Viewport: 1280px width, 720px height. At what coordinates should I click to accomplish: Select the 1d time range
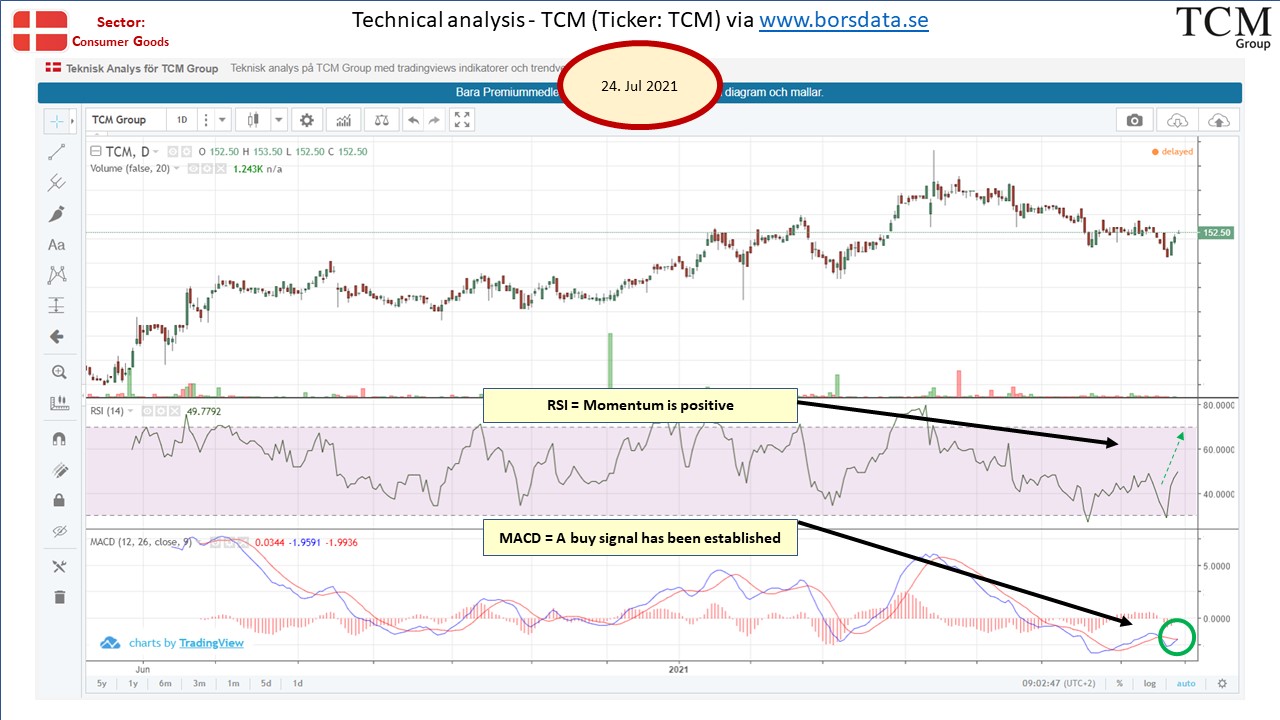pyautogui.click(x=297, y=683)
